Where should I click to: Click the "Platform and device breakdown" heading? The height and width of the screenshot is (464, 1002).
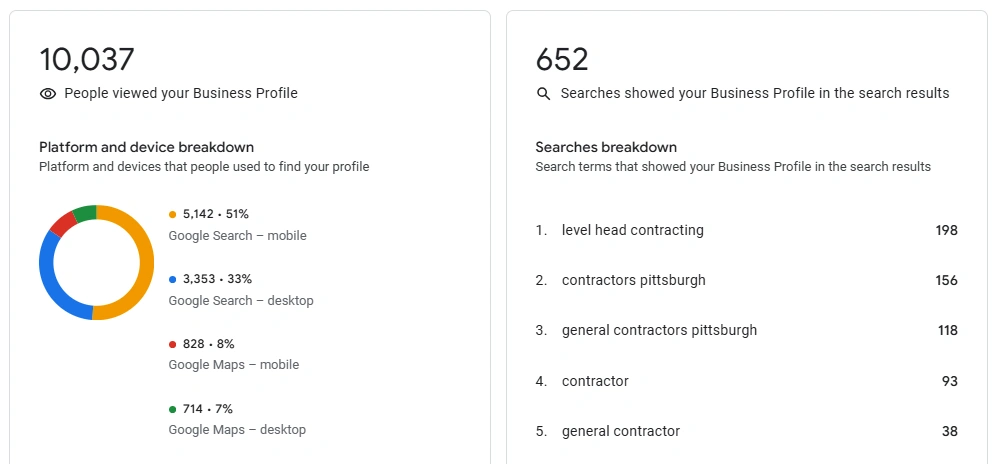coord(146,147)
